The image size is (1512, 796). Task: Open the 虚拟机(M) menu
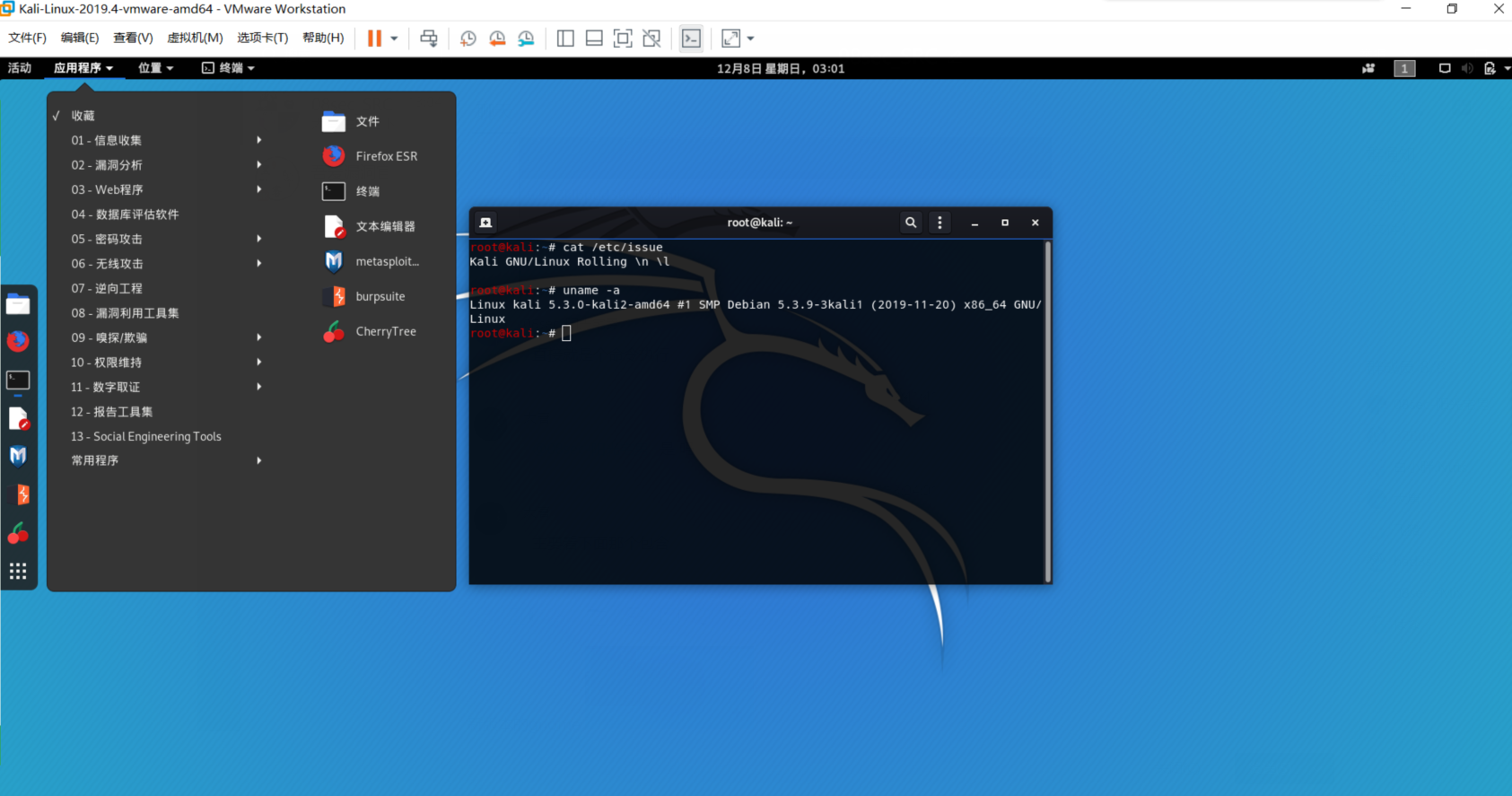(x=195, y=38)
